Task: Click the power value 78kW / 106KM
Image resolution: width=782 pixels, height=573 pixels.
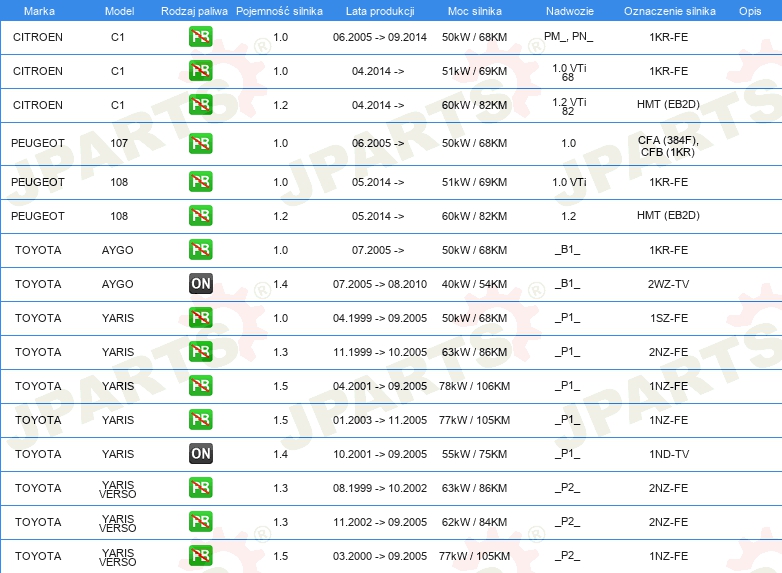Action: click(x=474, y=386)
